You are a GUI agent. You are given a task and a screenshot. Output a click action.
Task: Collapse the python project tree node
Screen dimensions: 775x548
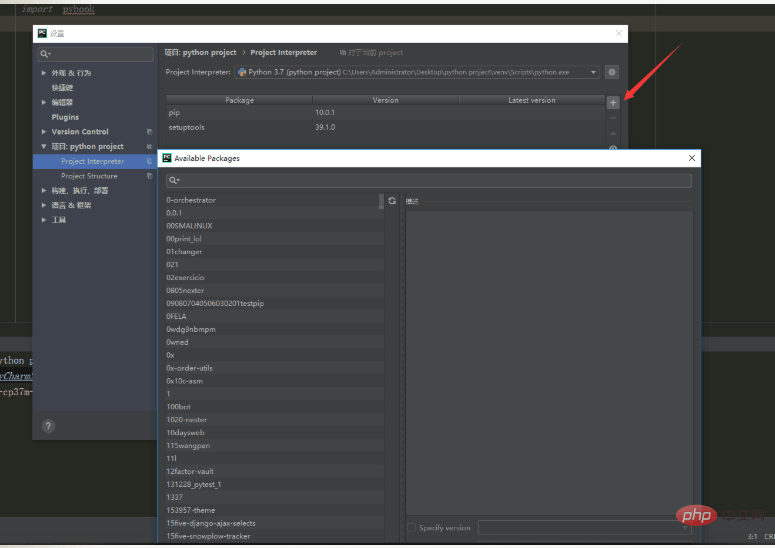(x=44, y=146)
